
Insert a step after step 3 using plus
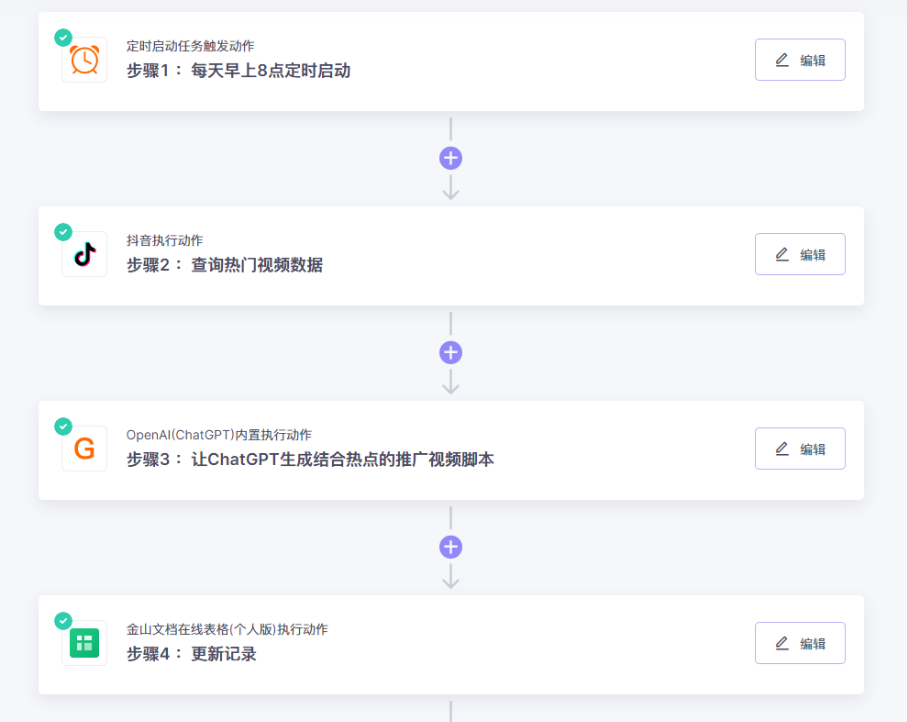451,547
